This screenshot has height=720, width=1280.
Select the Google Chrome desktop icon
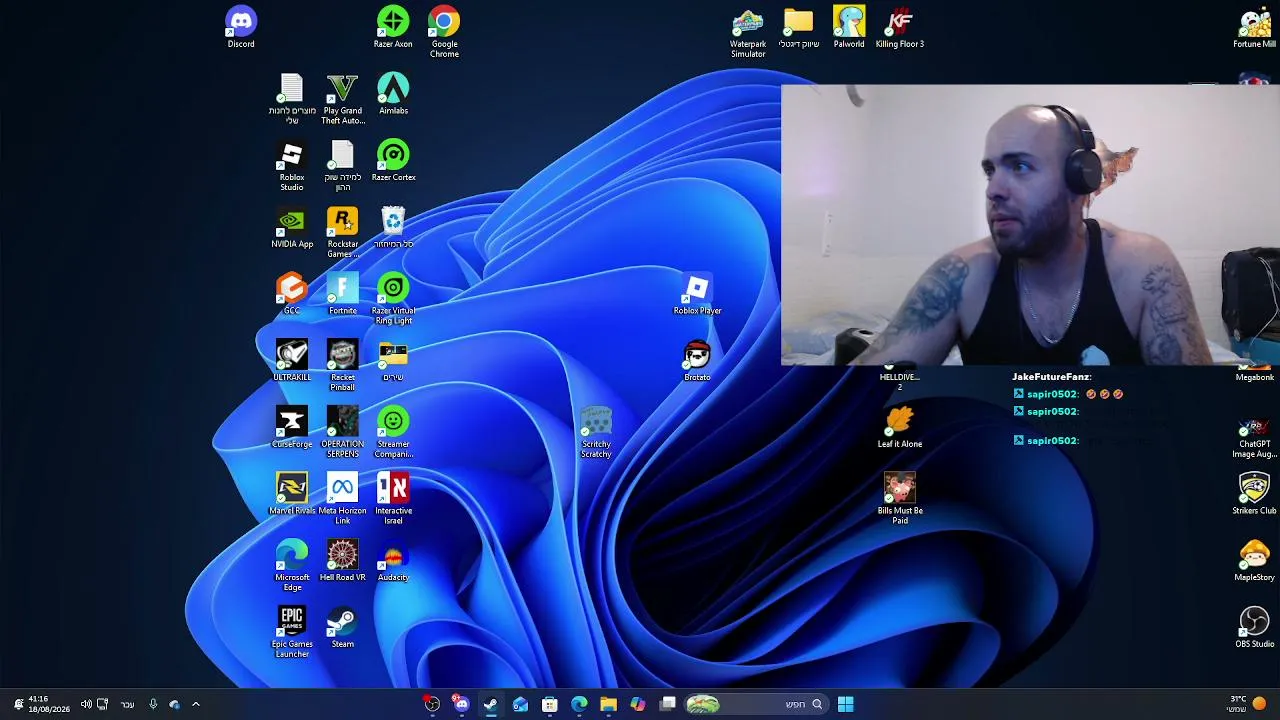[x=444, y=32]
